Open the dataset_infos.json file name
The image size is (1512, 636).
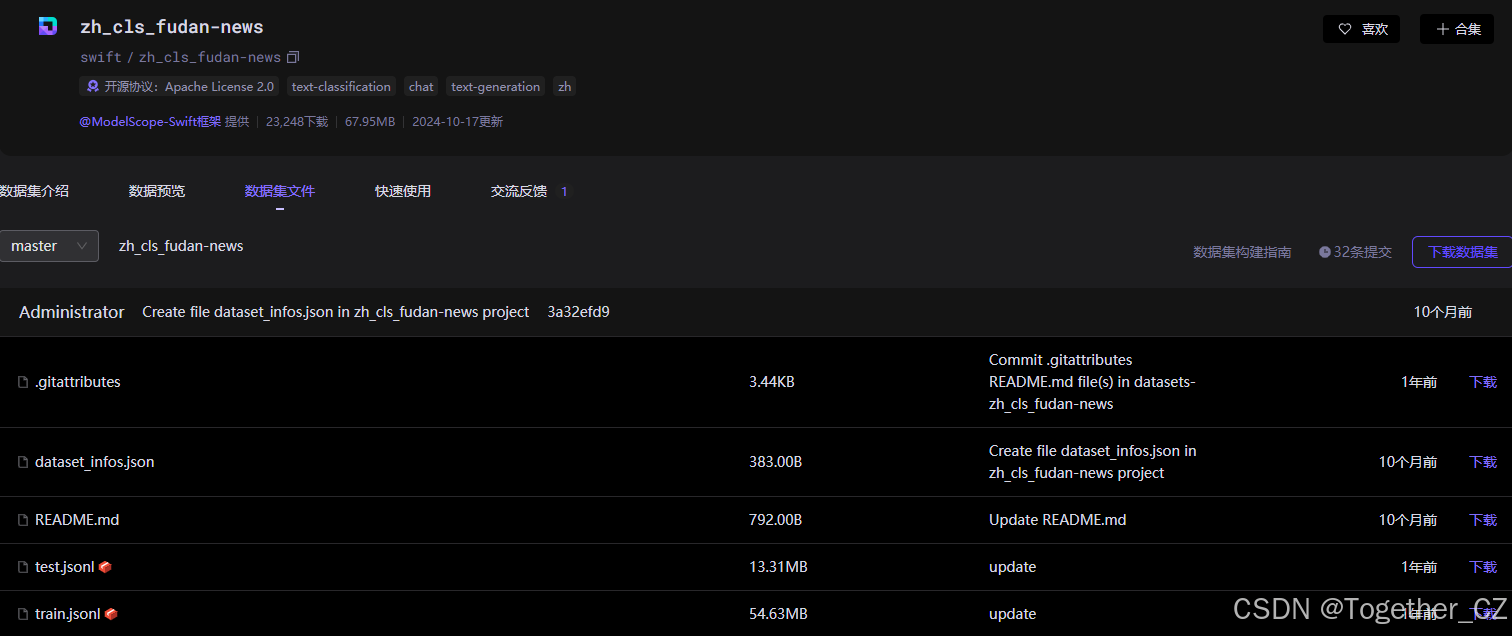[95, 462]
